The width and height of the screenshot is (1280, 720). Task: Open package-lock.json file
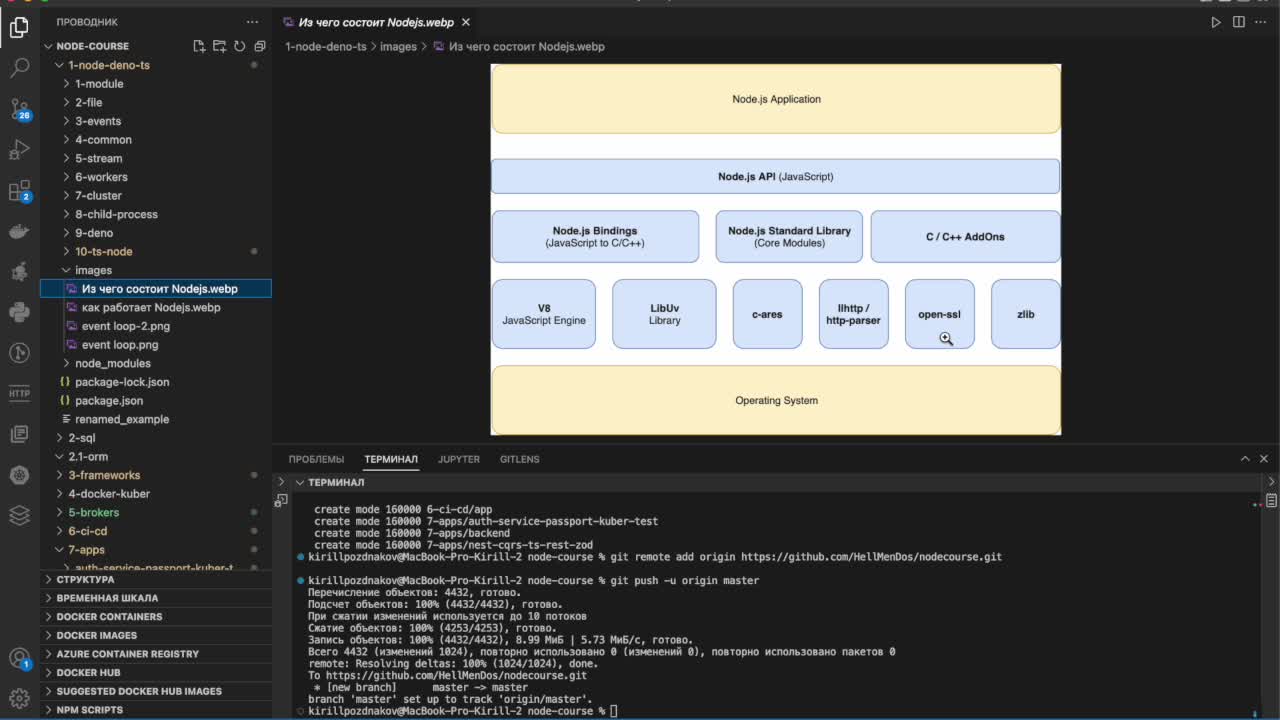click(x=156, y=382)
